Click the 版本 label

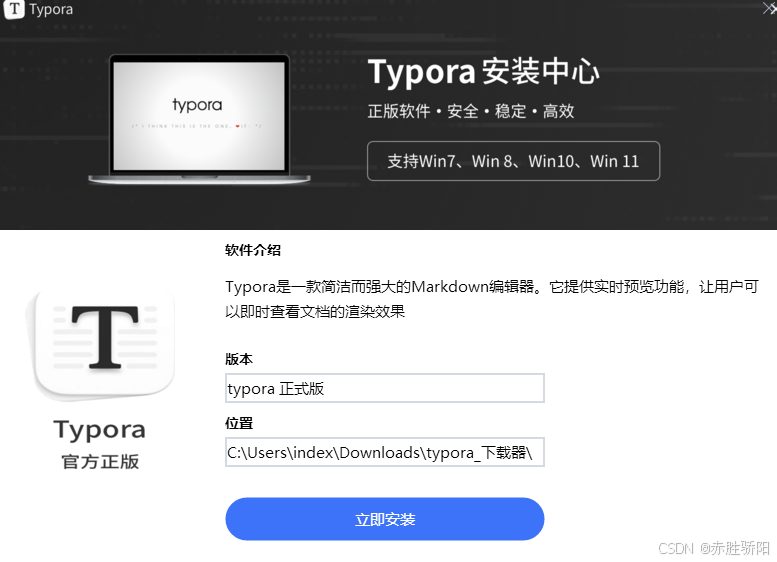(239, 359)
